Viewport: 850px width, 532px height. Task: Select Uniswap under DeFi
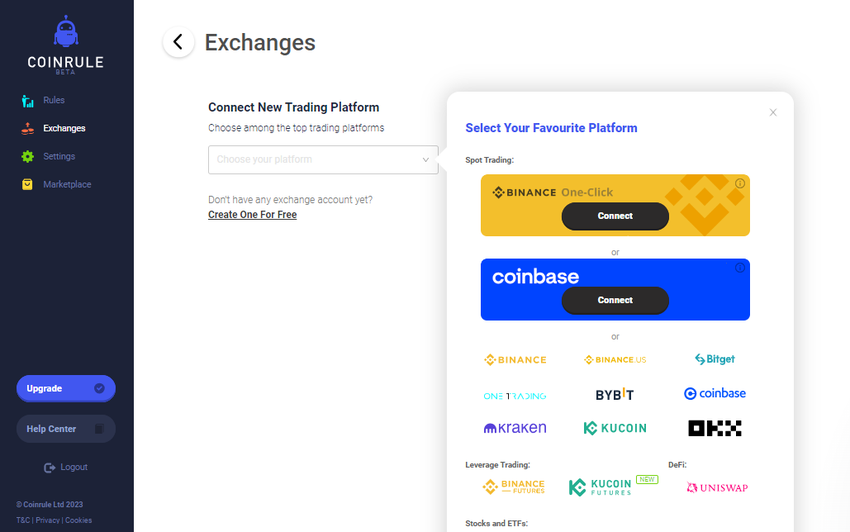click(x=717, y=487)
